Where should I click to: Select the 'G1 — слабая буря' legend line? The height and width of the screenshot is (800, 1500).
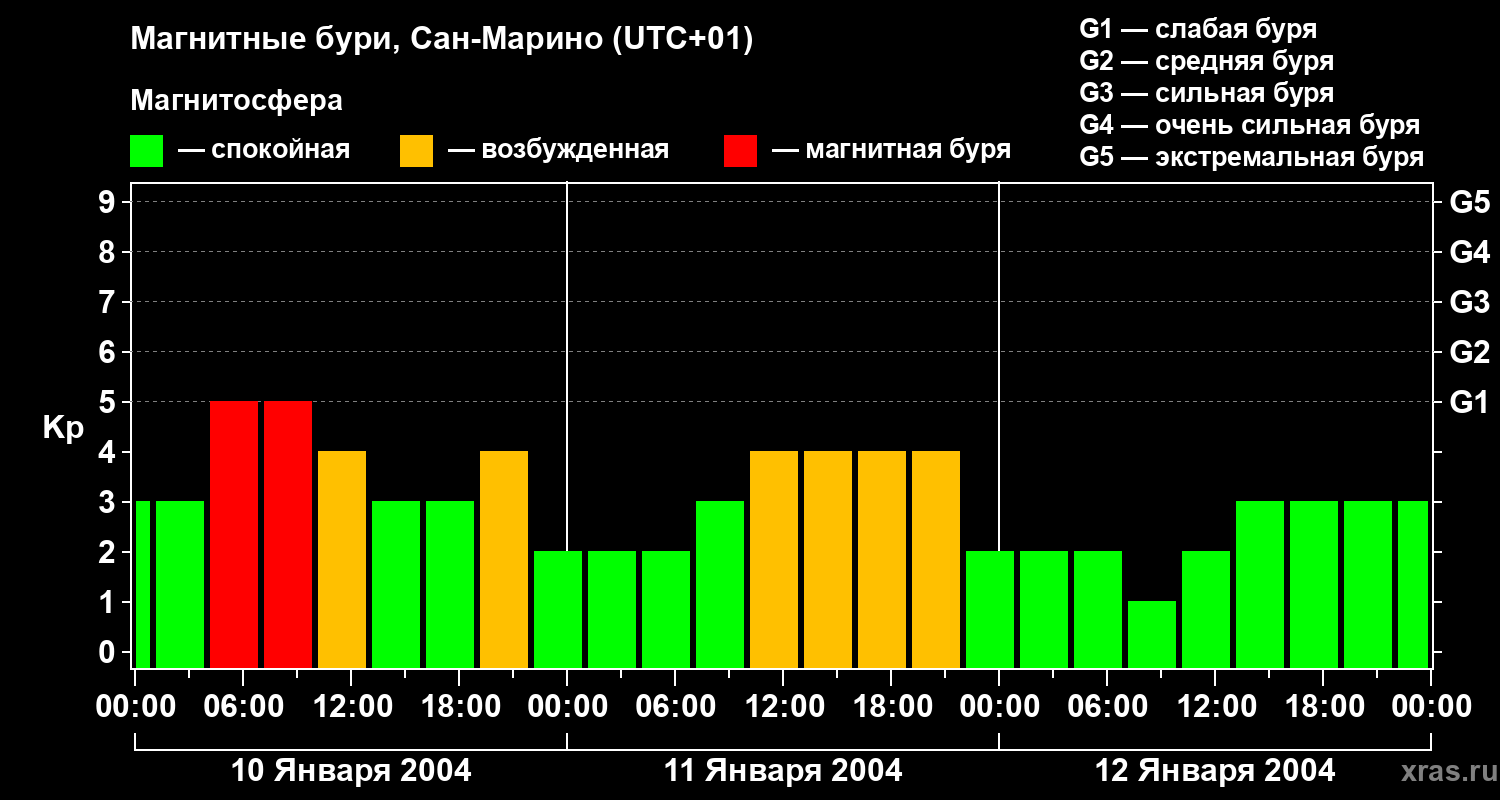point(1198,29)
